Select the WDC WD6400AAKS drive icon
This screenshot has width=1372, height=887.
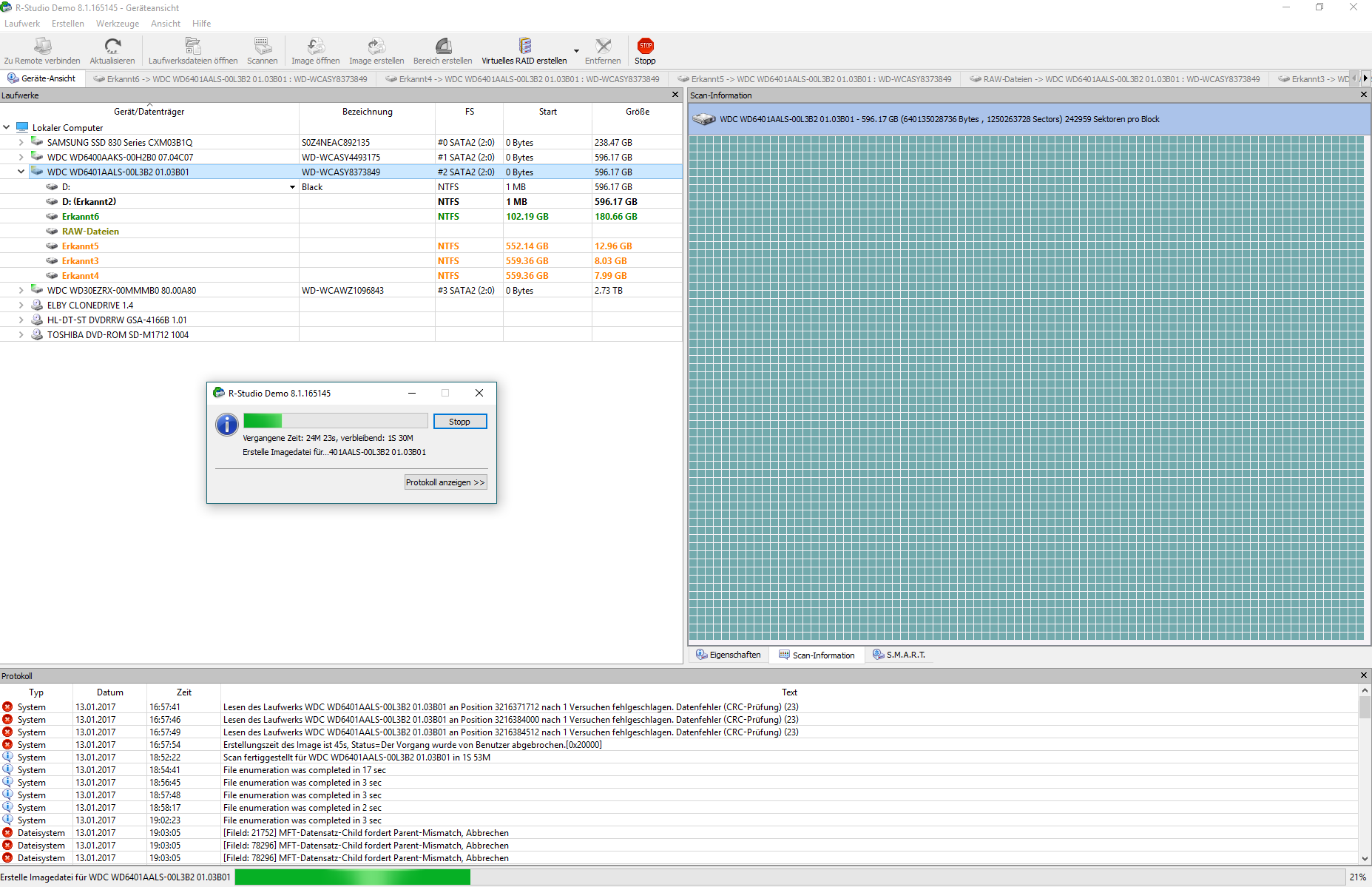tap(37, 156)
